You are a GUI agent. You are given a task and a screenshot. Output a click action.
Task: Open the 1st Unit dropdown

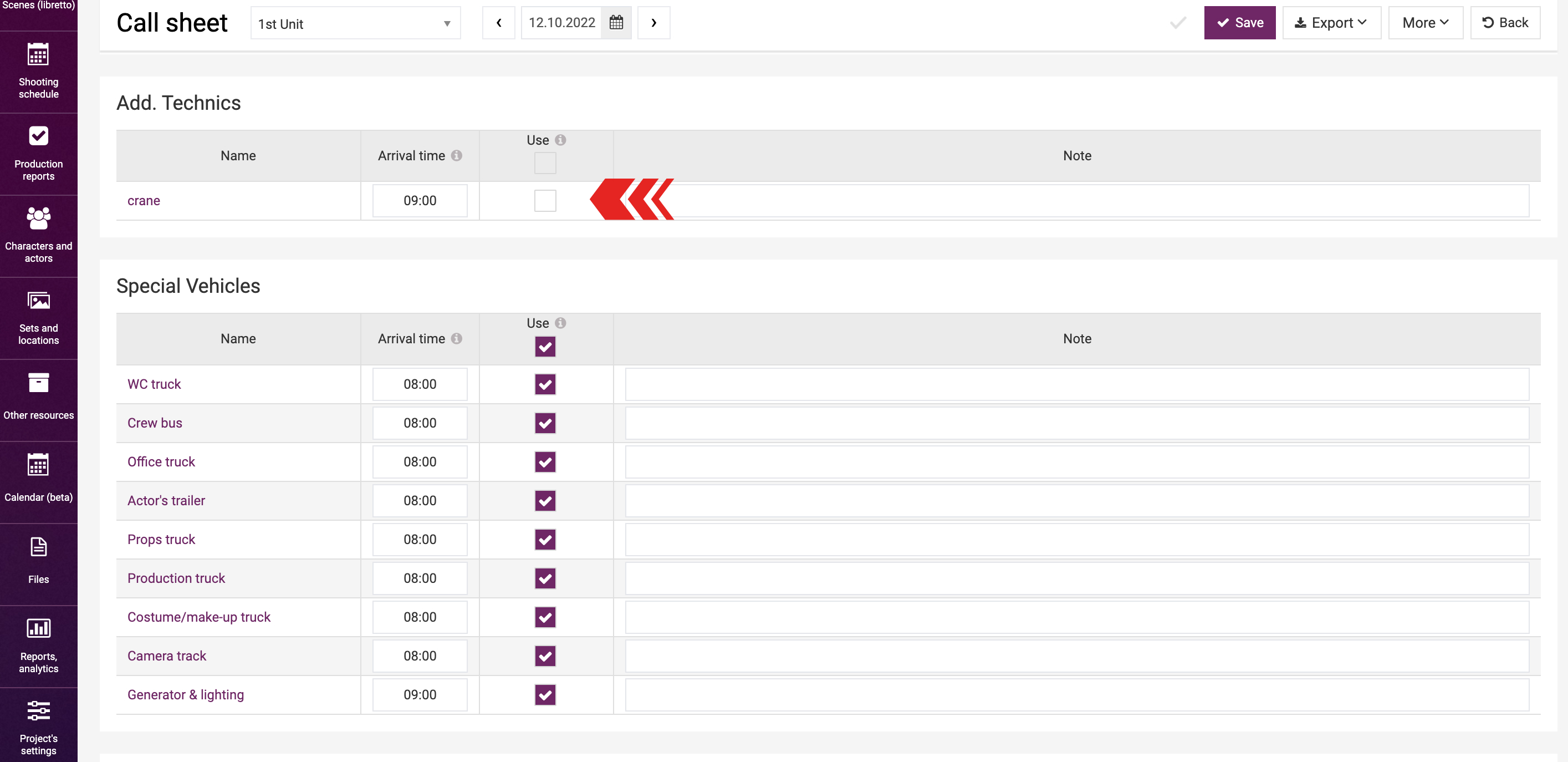click(355, 23)
